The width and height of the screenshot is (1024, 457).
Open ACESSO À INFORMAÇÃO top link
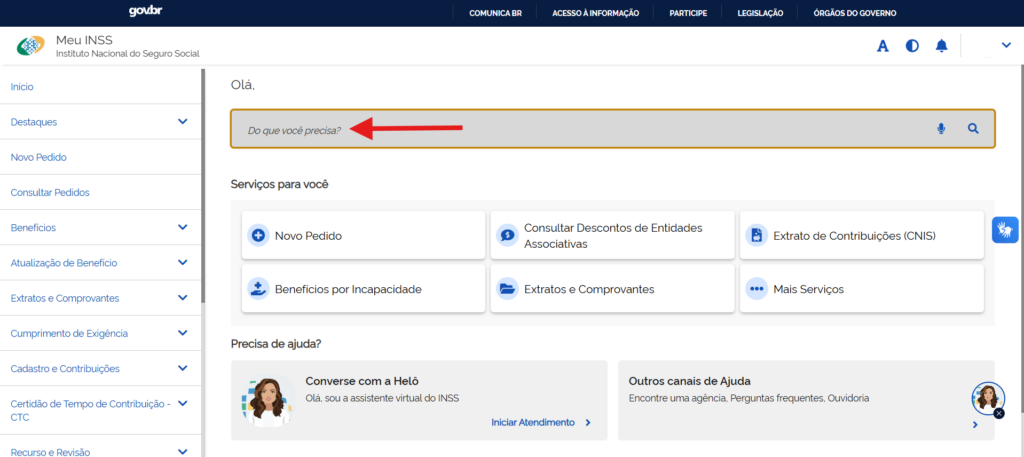pyautogui.click(x=596, y=13)
